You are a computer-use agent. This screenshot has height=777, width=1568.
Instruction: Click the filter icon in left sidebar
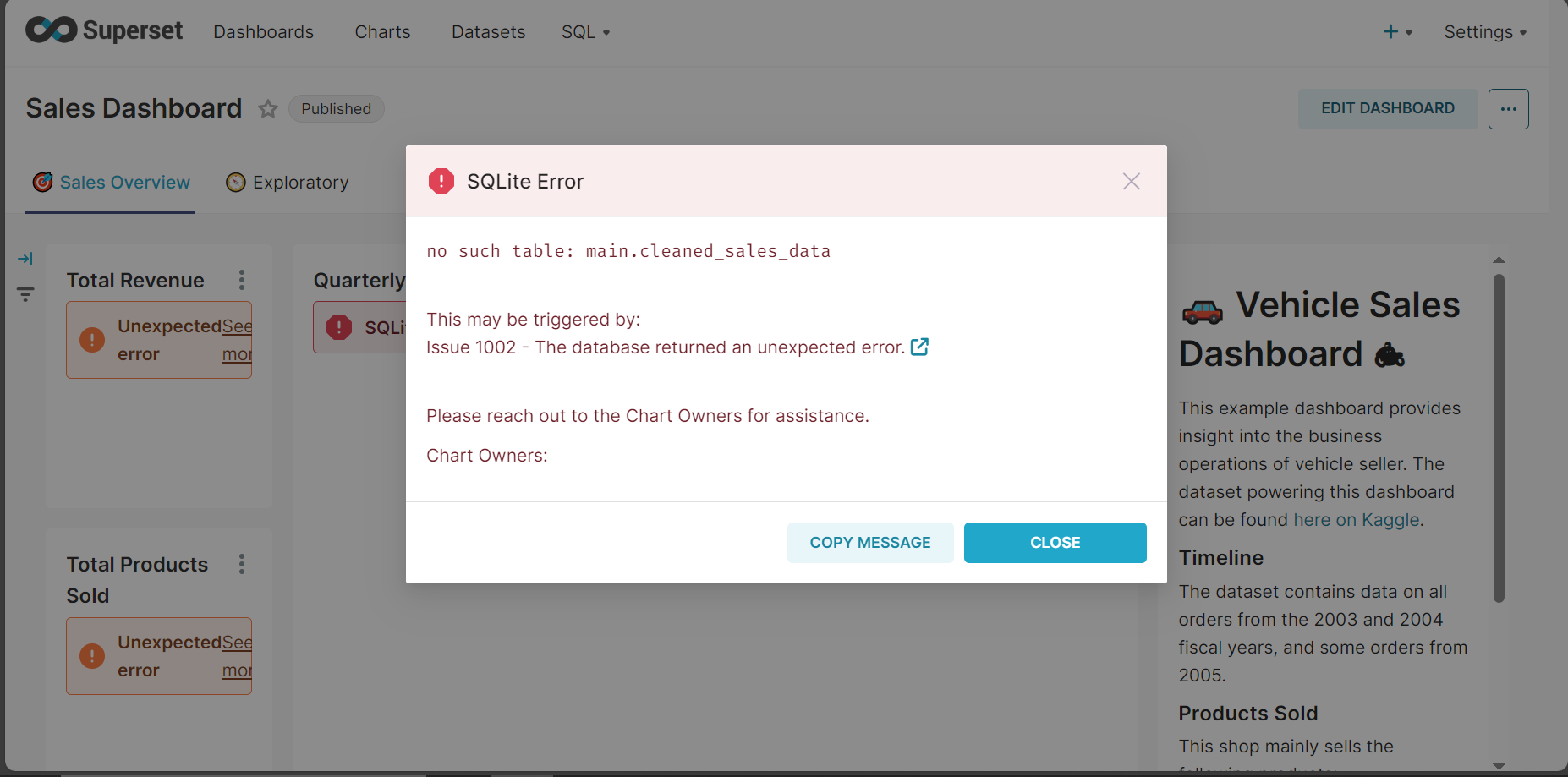[25, 294]
